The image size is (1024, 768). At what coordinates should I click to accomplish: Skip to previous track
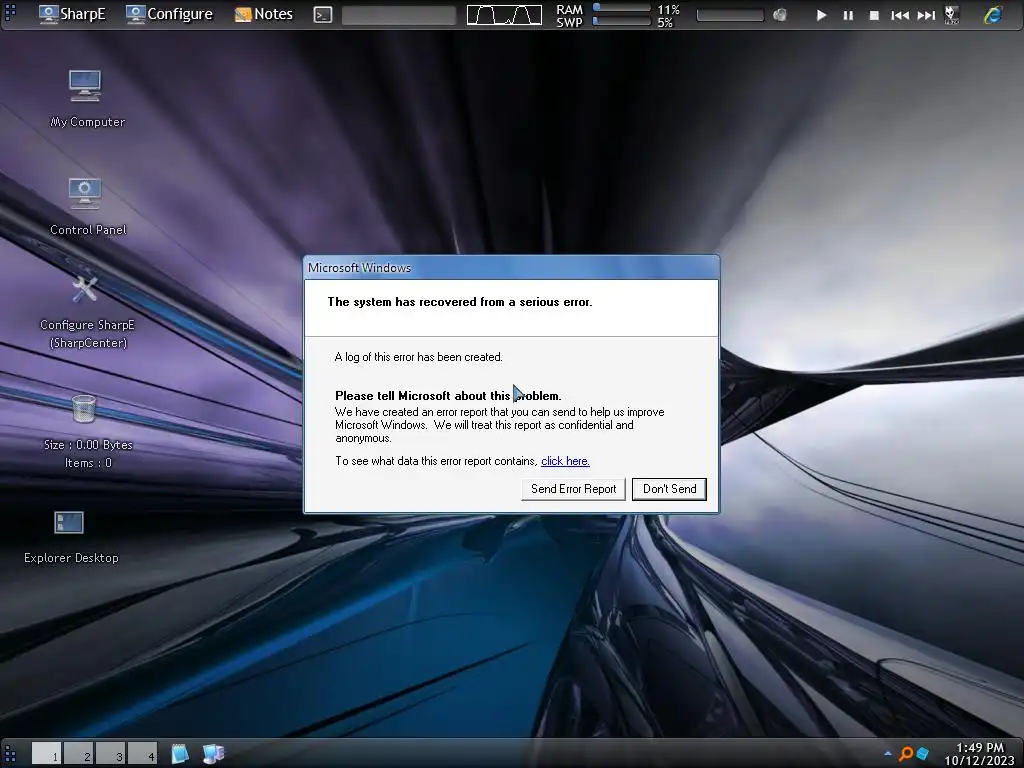900,15
